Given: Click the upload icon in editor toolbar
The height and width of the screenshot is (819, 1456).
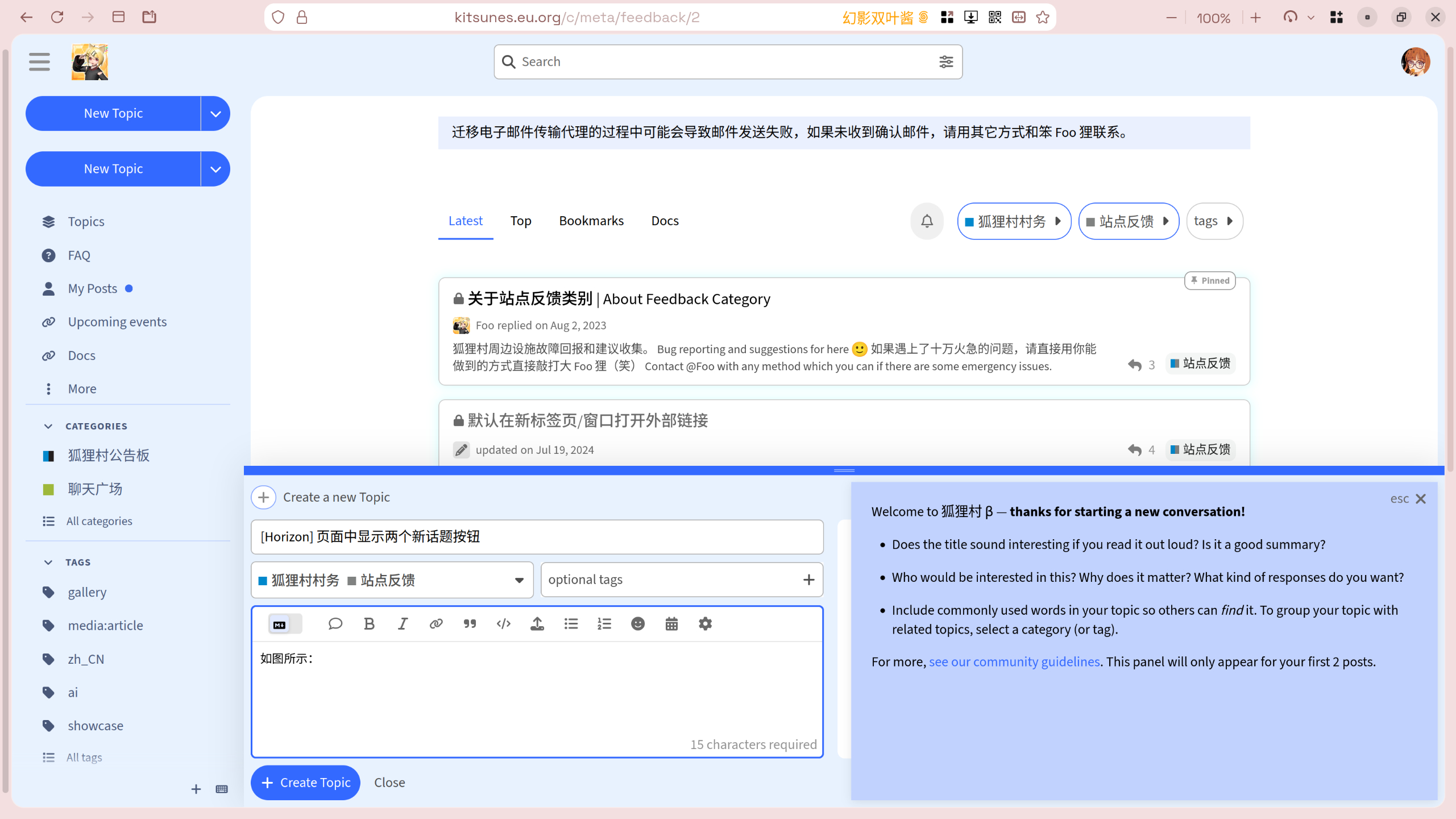Looking at the screenshot, I should (x=537, y=624).
